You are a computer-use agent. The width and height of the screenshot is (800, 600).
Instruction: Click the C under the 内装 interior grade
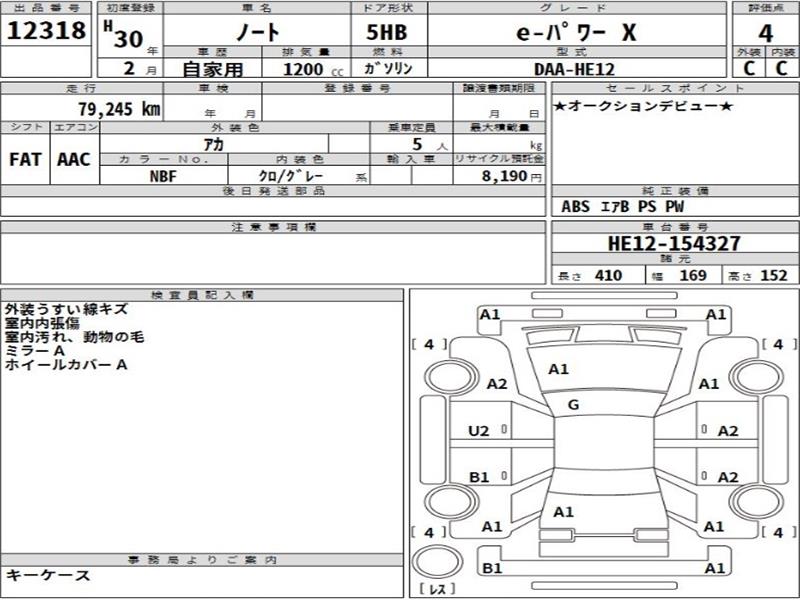[782, 68]
